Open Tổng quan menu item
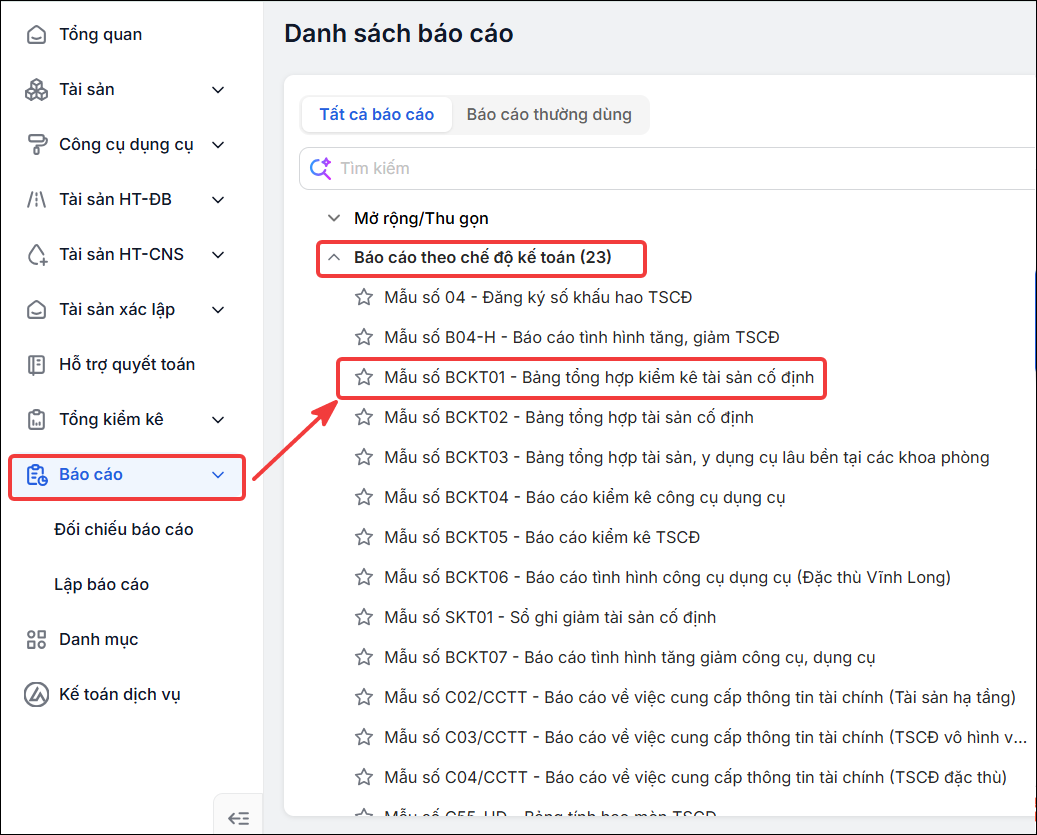 pyautogui.click(x=101, y=34)
